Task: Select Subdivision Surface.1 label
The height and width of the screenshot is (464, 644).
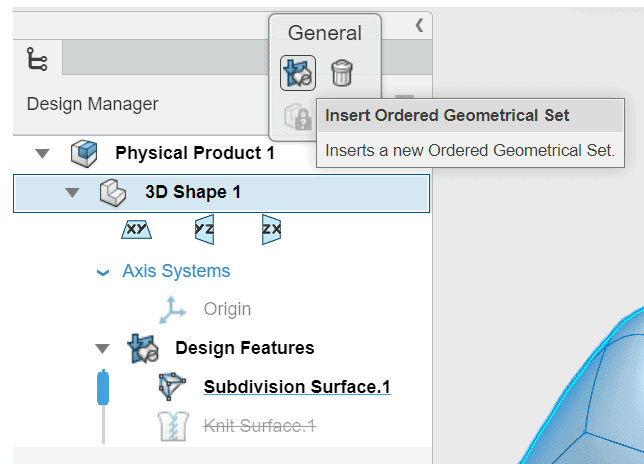Action: click(x=297, y=387)
